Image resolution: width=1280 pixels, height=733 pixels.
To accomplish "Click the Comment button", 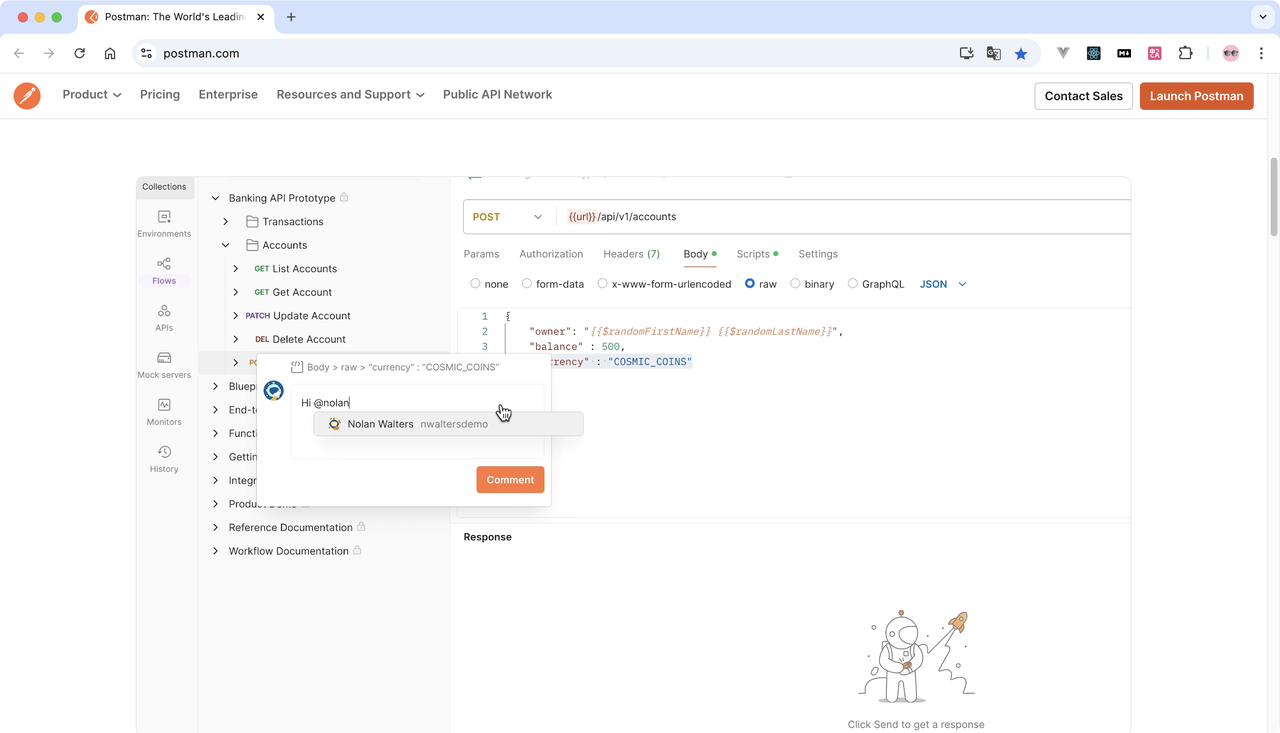I will [510, 479].
